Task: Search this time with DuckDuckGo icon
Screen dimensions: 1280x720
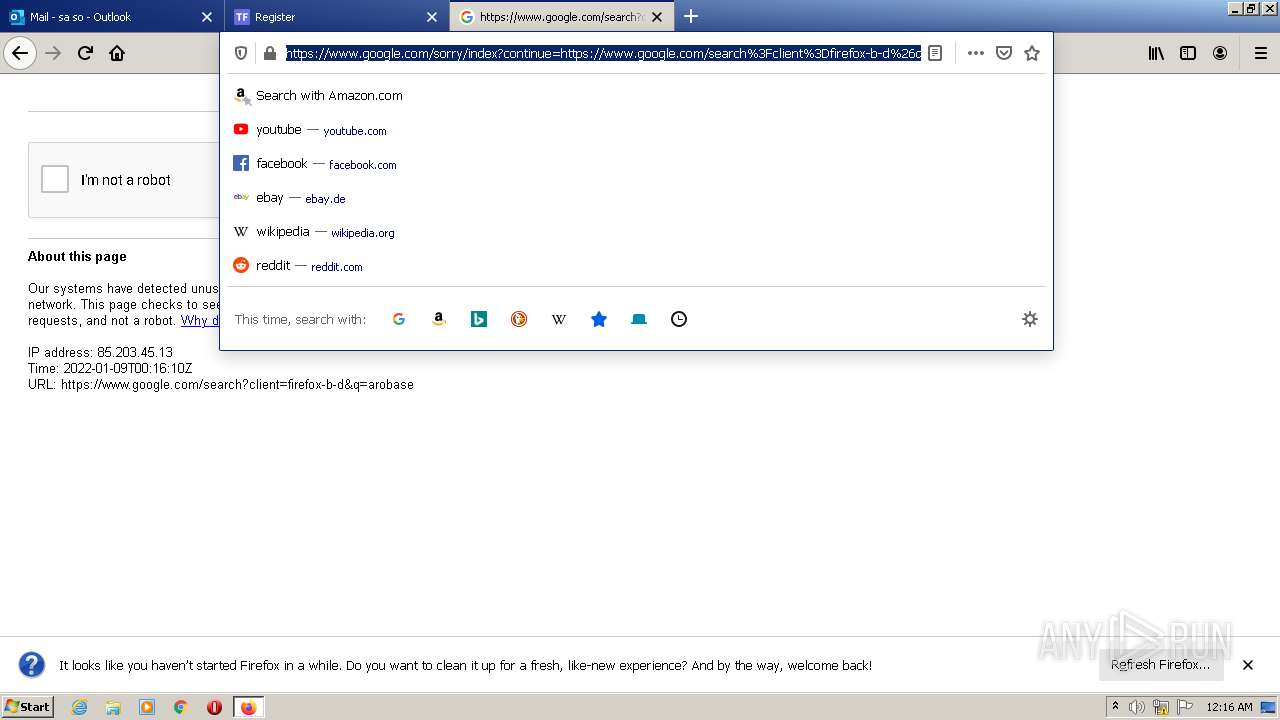Action: pos(519,319)
